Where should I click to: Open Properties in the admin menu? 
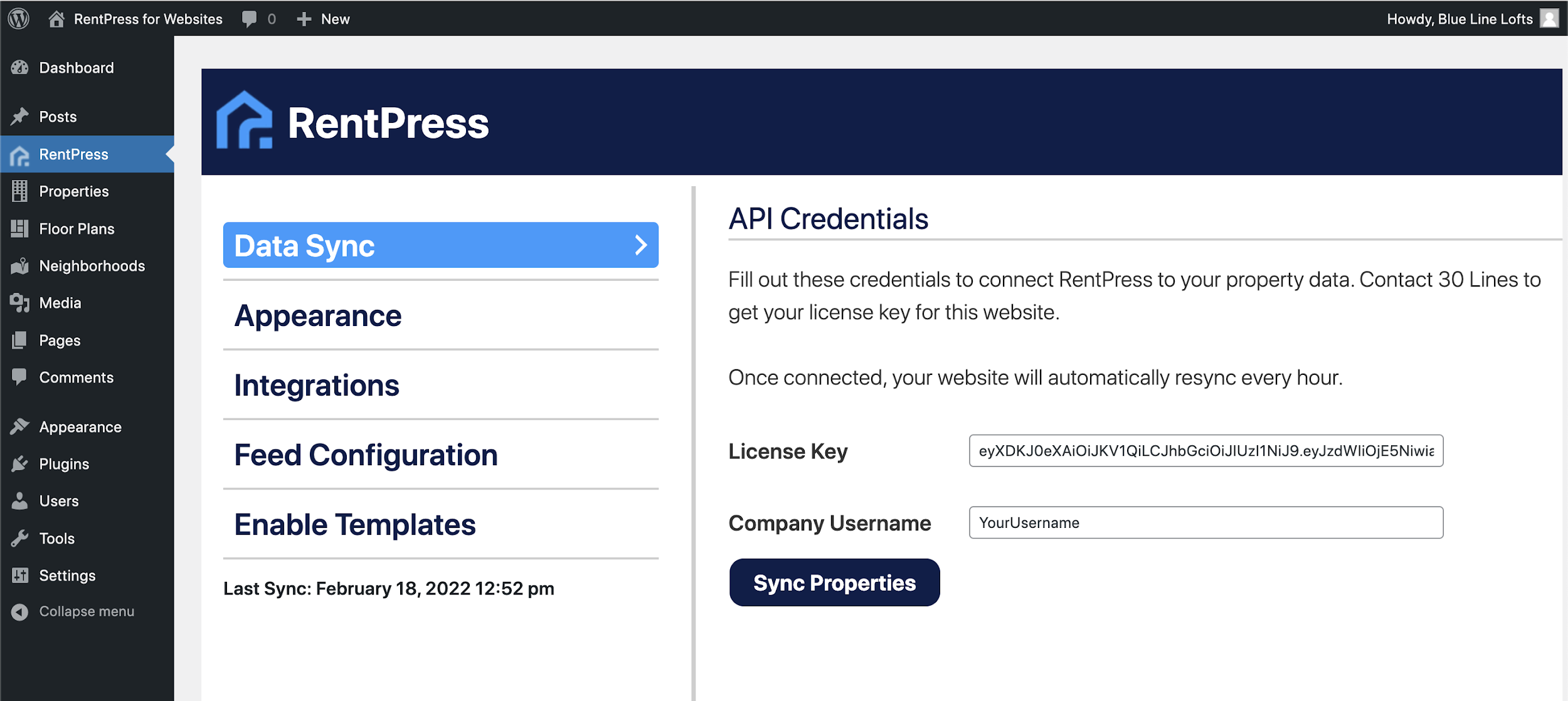[87, 191]
